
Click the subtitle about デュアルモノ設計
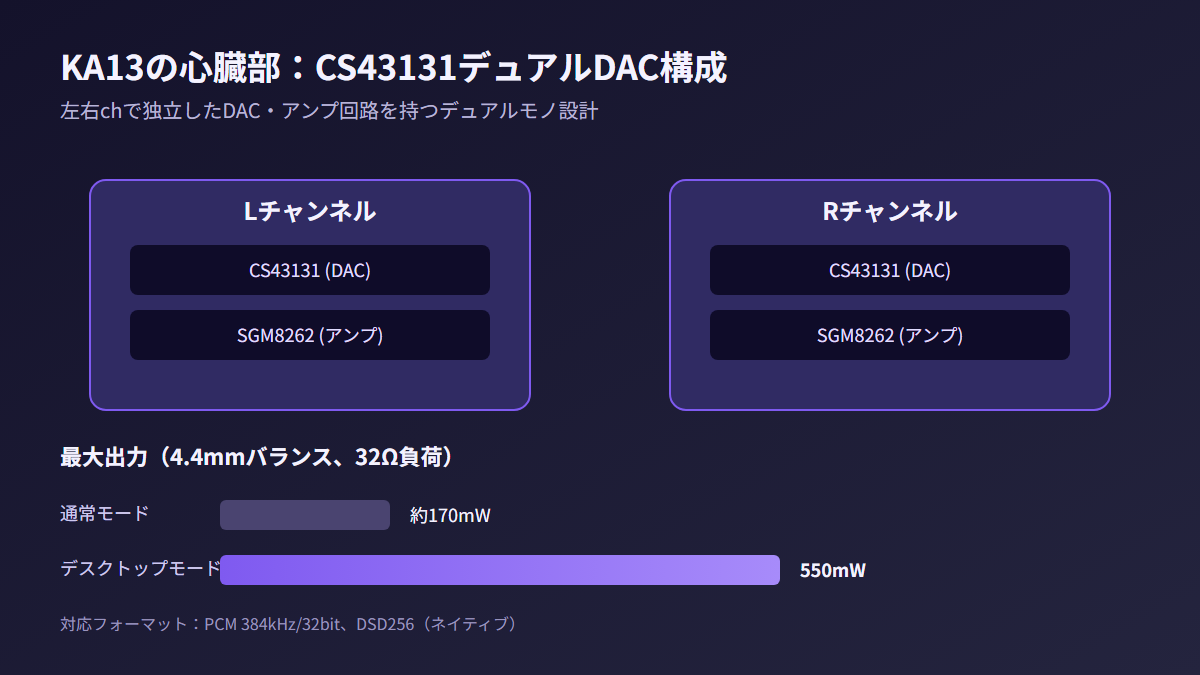329,111
